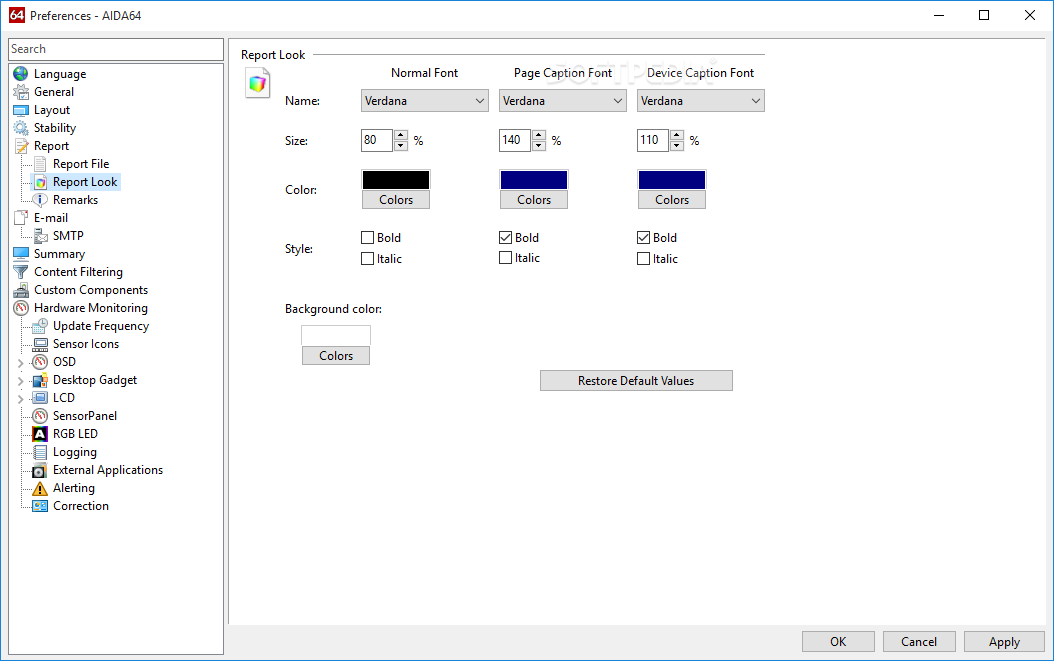
Task: Click the Correction icon
Action: click(x=40, y=506)
